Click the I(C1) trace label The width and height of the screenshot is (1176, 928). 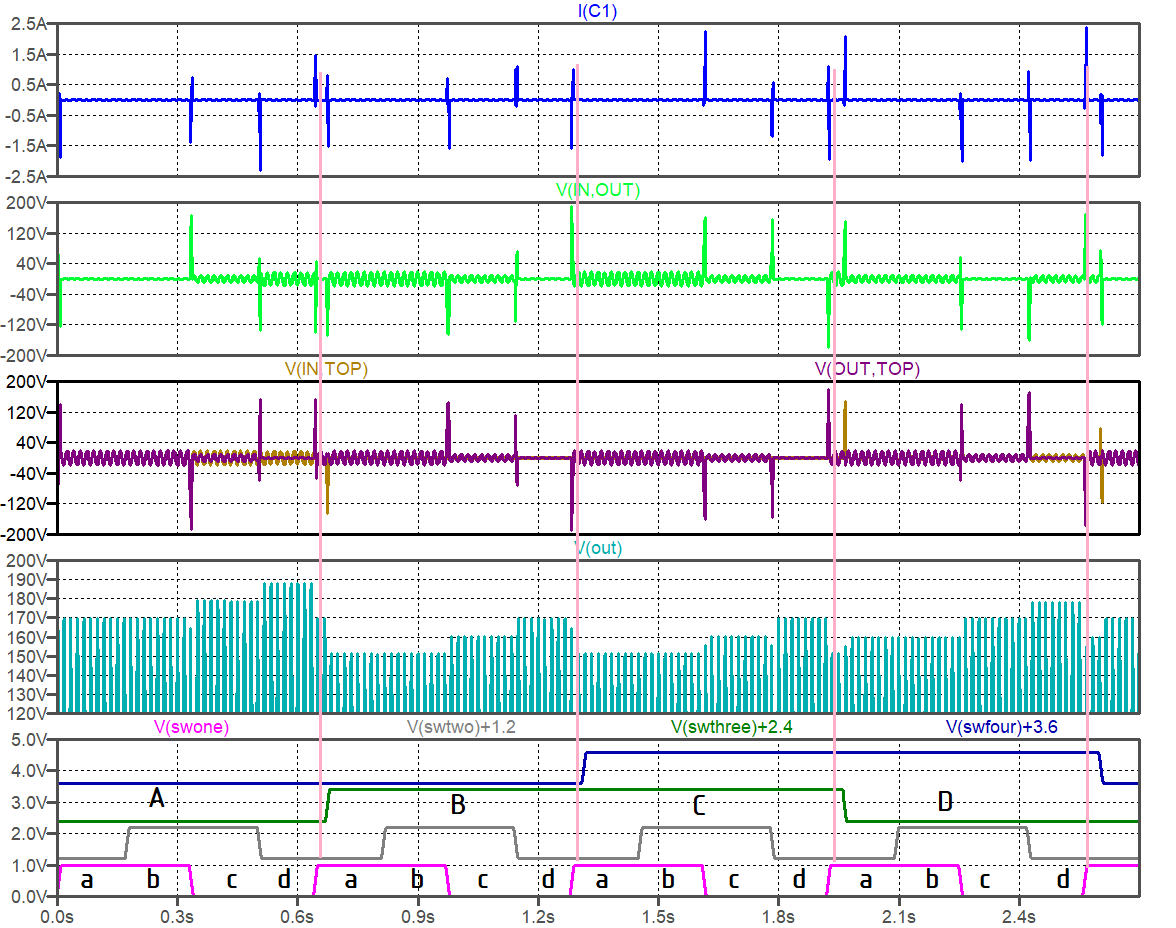[x=597, y=11]
